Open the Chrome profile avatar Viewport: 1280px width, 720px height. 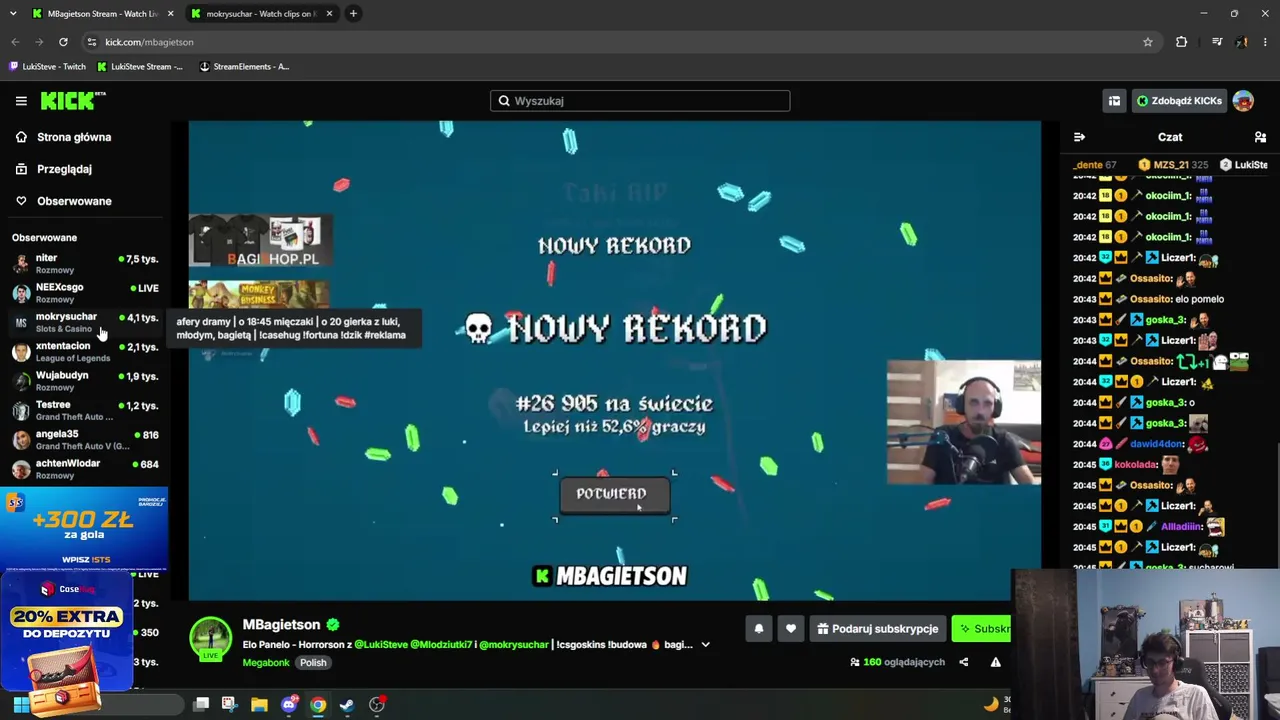pos(1241,42)
